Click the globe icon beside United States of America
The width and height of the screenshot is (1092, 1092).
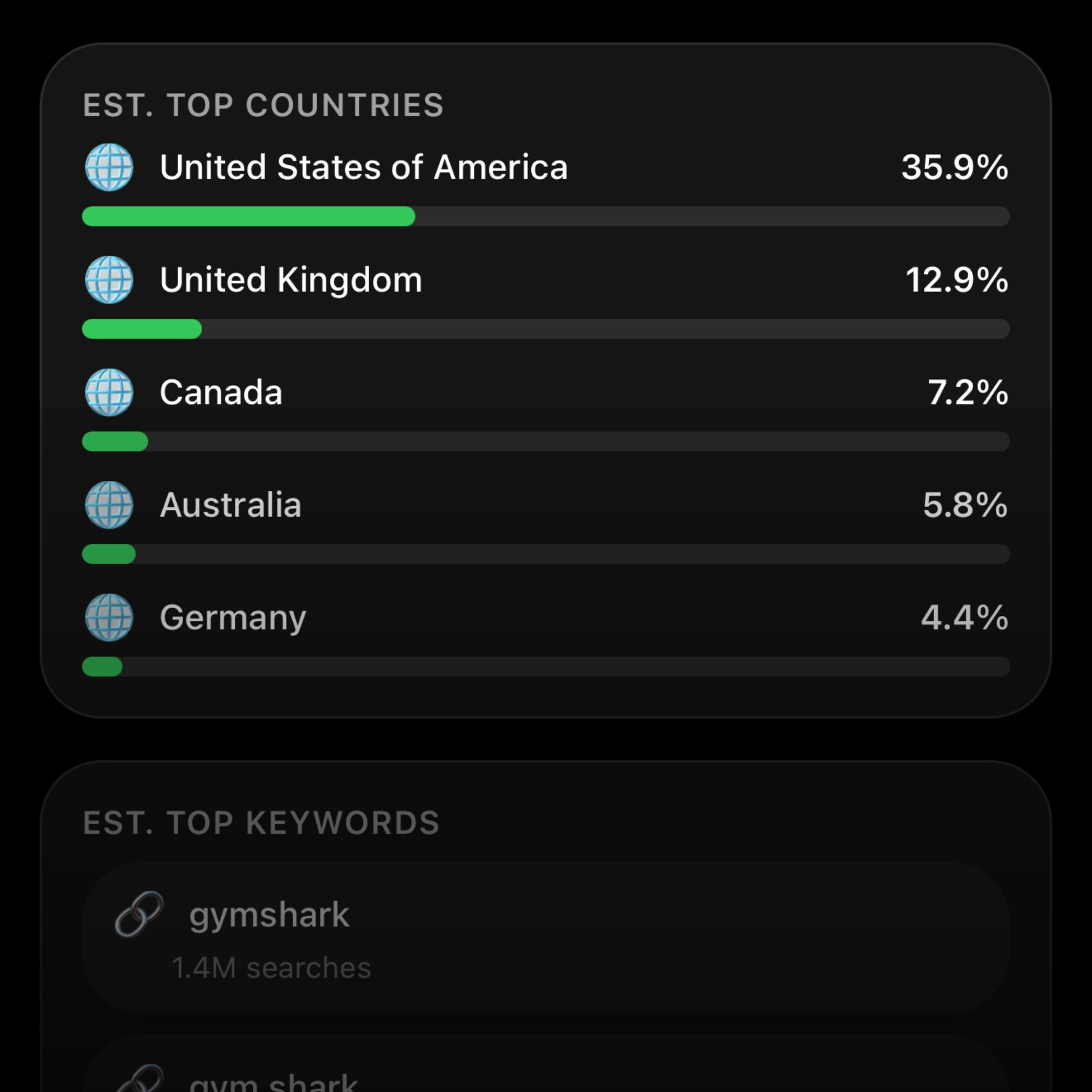tap(109, 167)
